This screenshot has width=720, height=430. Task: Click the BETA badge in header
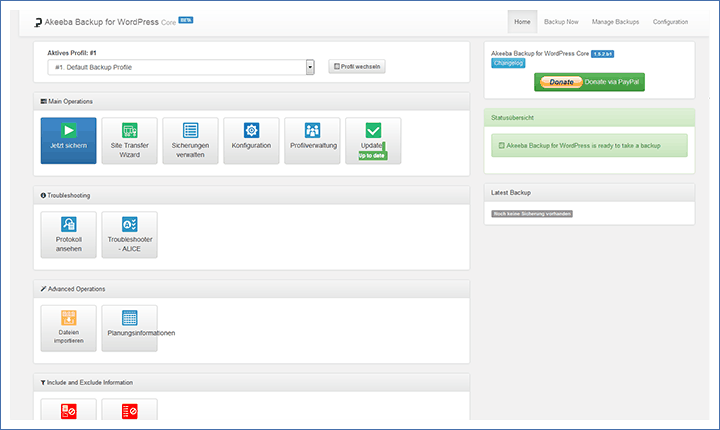pyautogui.click(x=186, y=20)
